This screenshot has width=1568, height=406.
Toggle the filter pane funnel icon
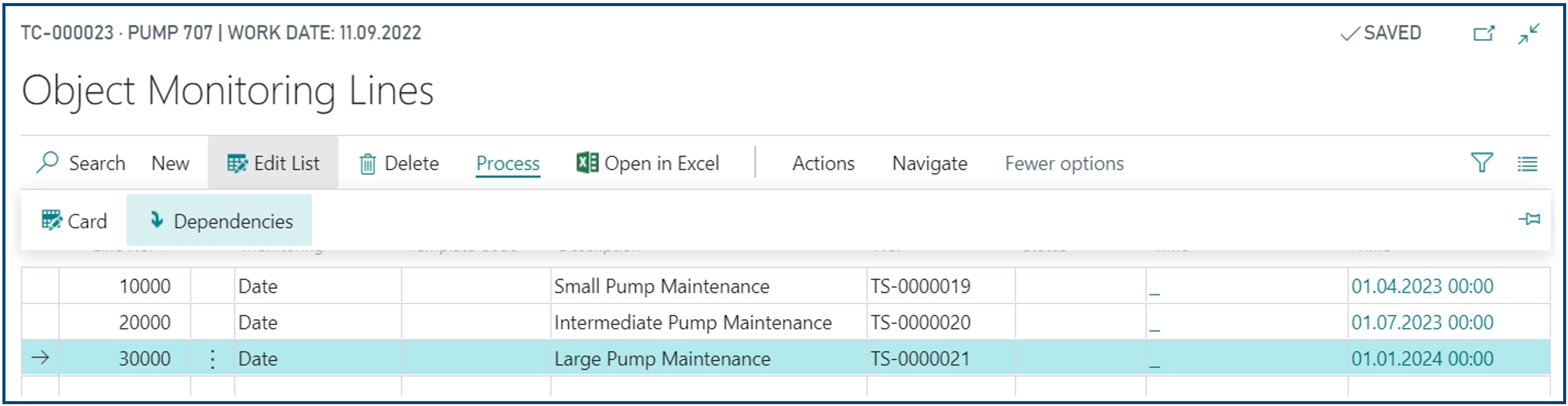(x=1482, y=163)
